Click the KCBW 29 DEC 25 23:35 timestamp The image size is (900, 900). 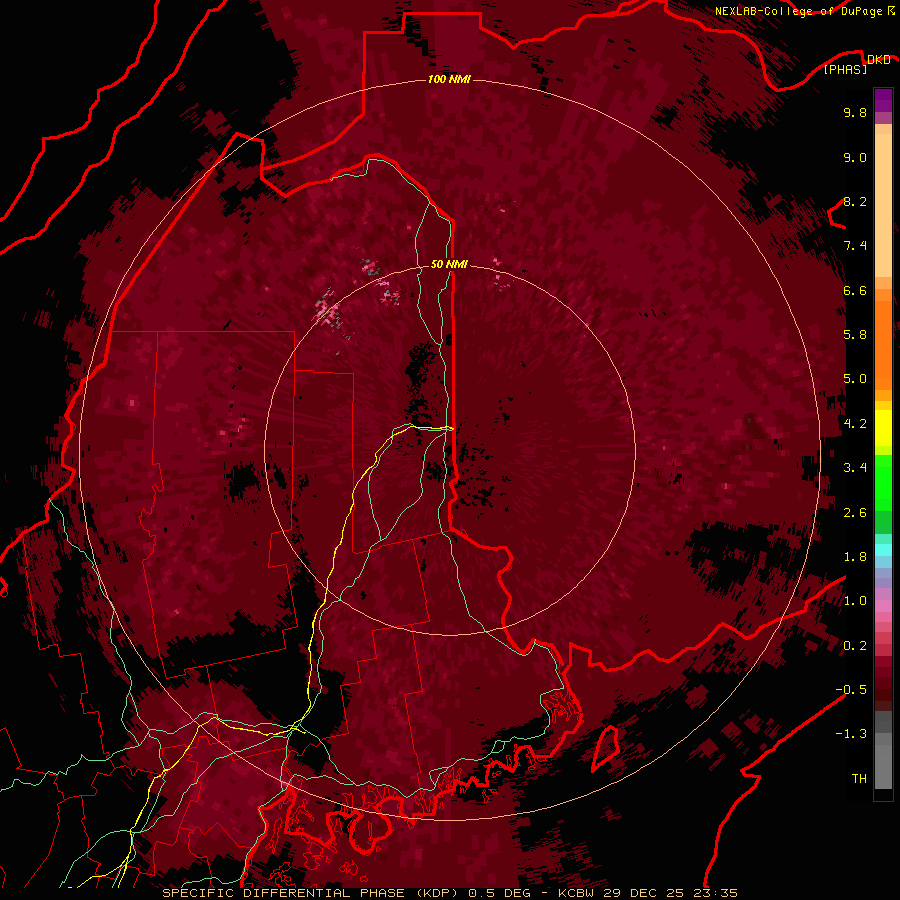pyautogui.click(x=648, y=893)
